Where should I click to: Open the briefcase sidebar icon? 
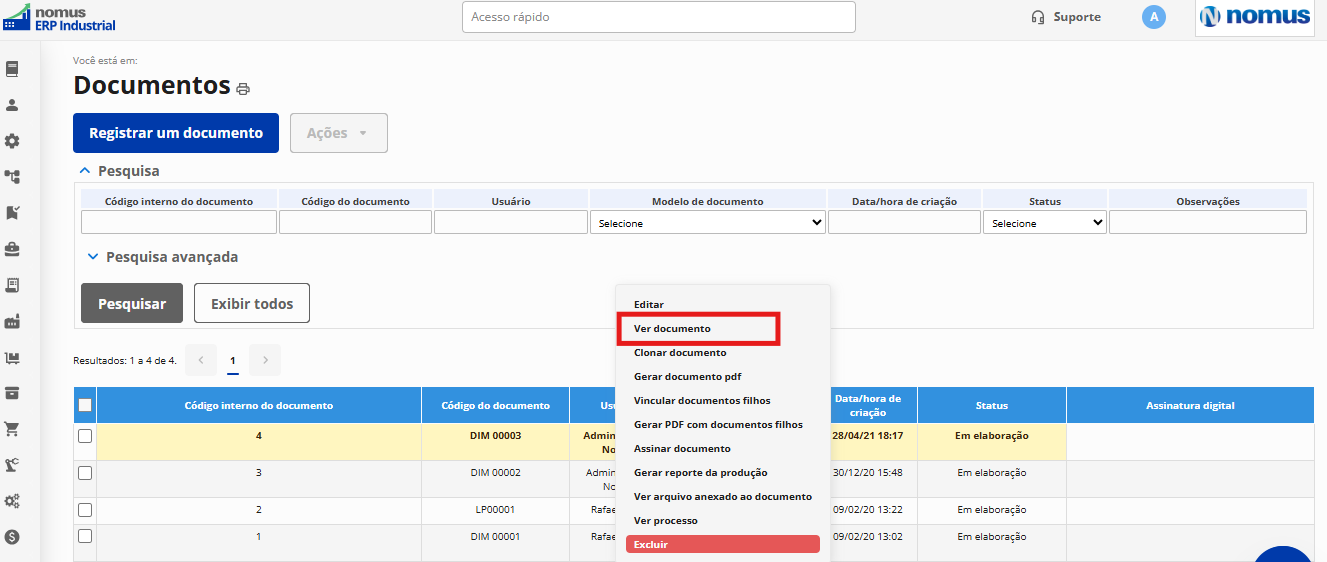pyautogui.click(x=13, y=248)
